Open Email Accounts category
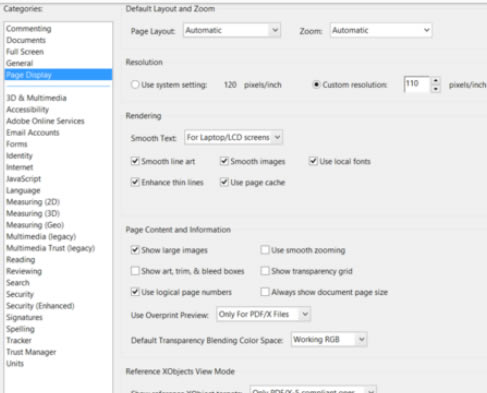The width and height of the screenshot is (487, 393). click(x=33, y=133)
